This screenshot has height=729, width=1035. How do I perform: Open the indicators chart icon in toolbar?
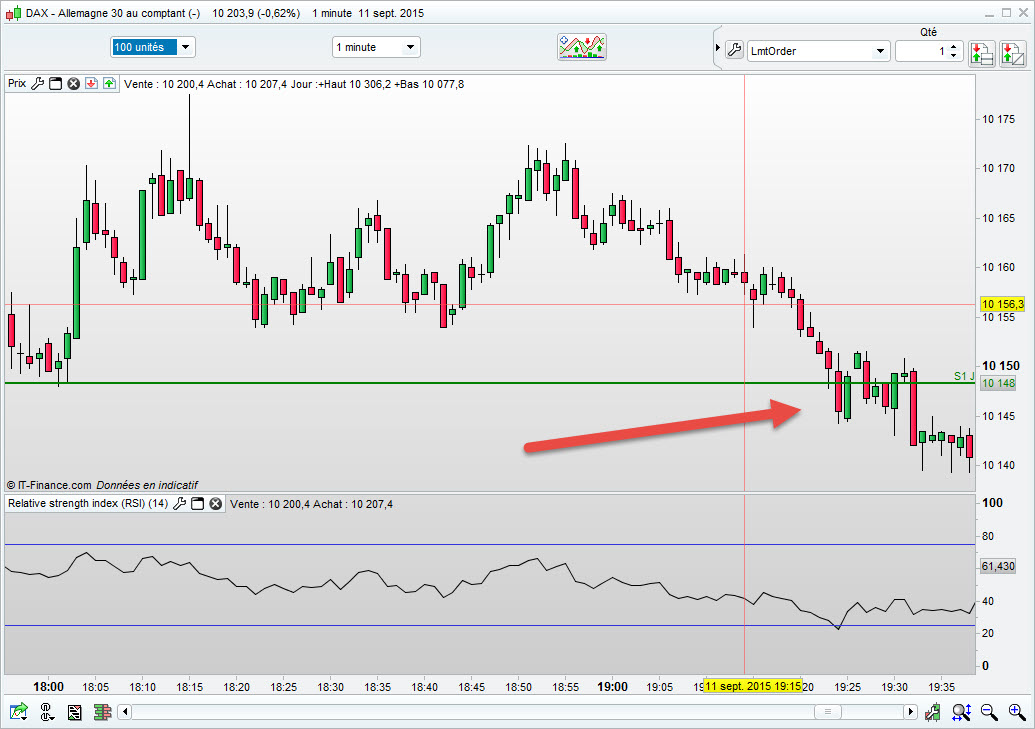pos(582,47)
